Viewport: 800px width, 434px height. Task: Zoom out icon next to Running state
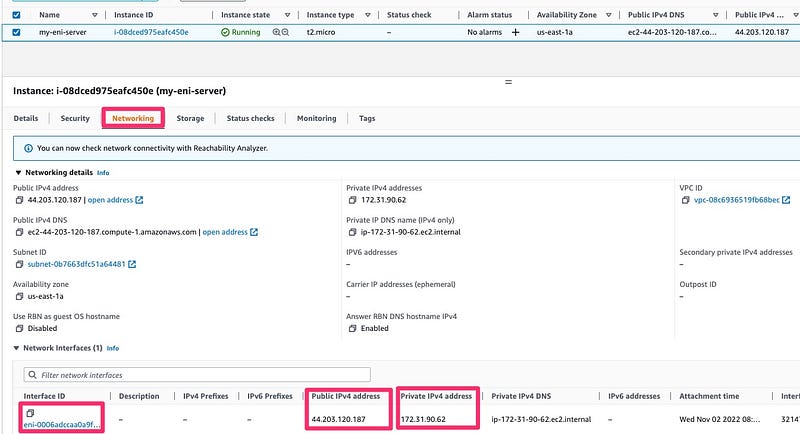pos(285,32)
